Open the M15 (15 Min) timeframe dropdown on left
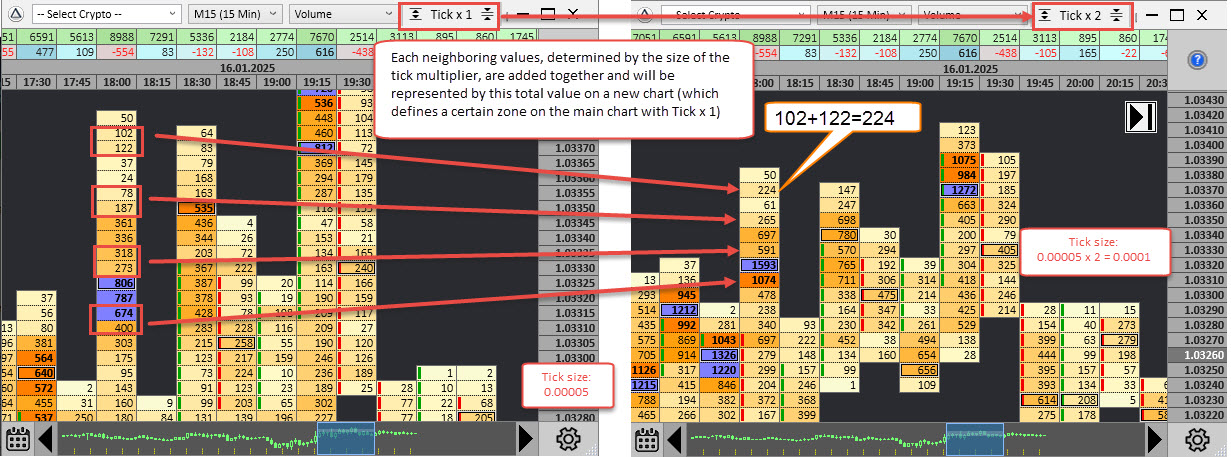Viewport: 1231px width, 457px height. coord(234,15)
